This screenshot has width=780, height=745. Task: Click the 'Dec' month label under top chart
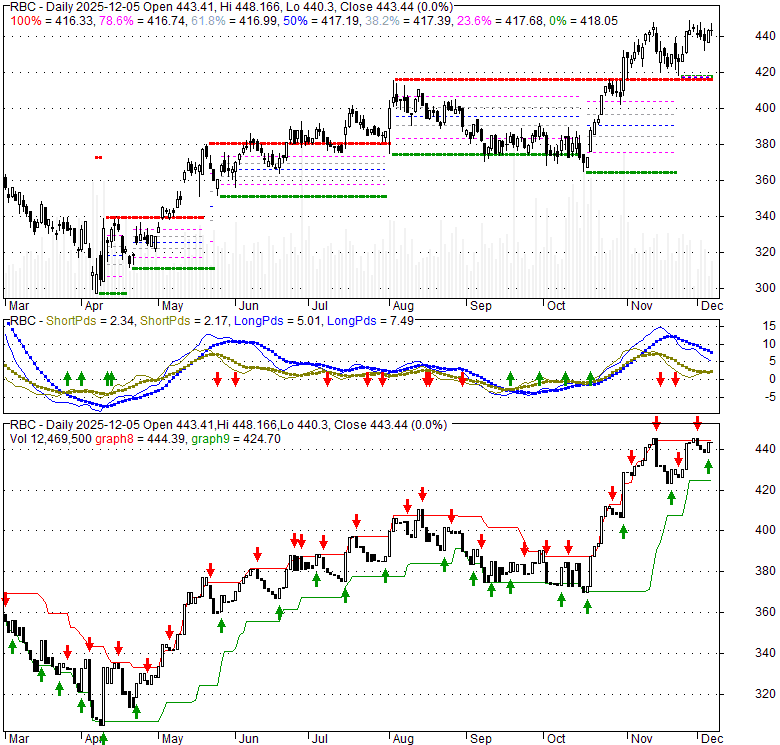pos(712,306)
